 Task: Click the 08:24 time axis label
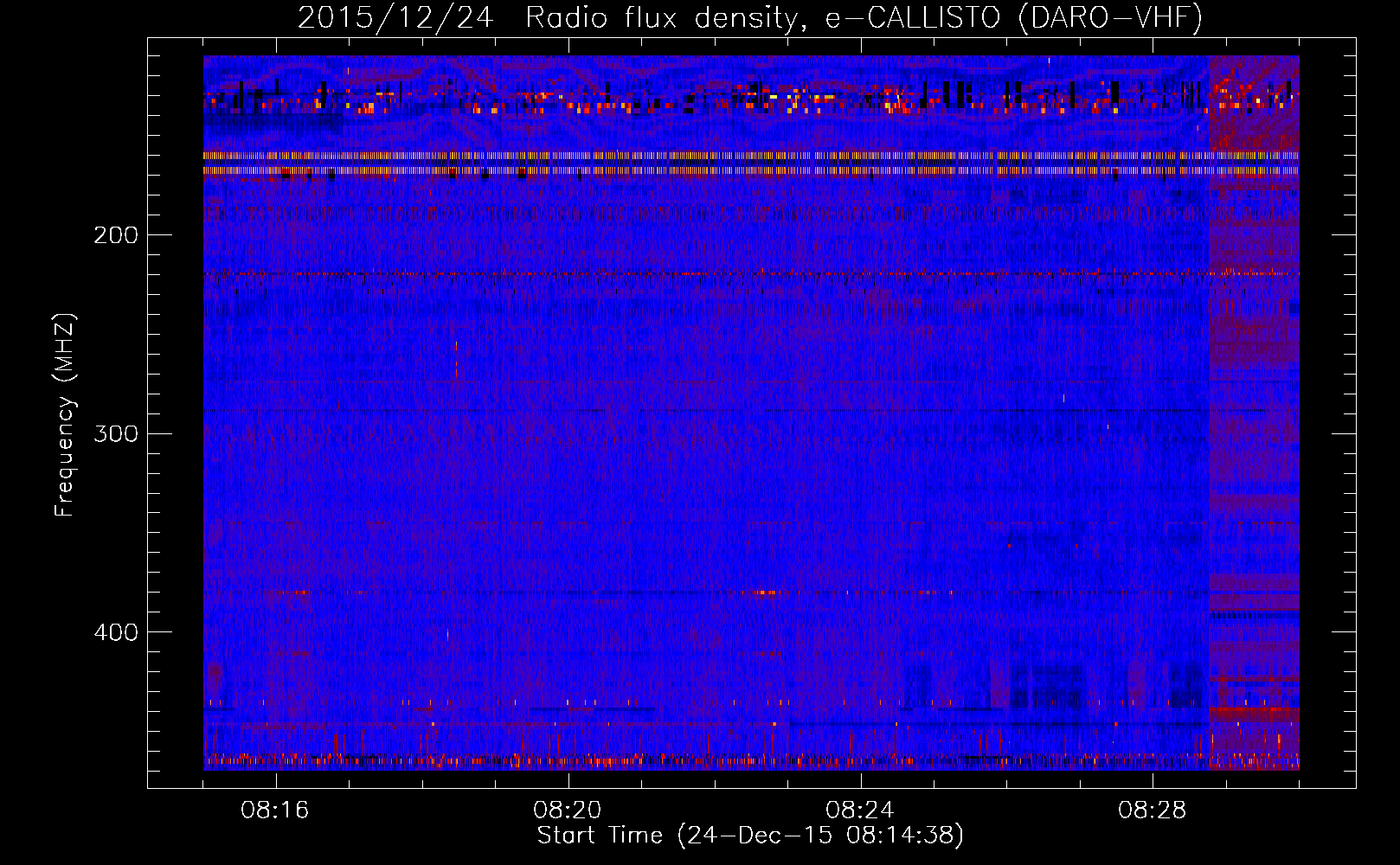(x=860, y=811)
